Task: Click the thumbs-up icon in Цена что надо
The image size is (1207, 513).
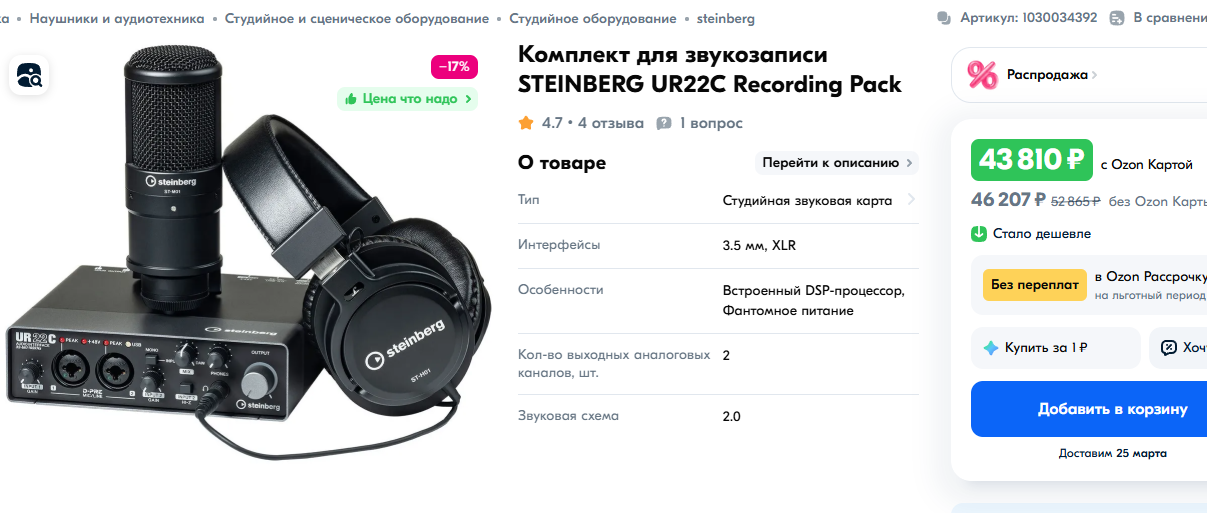Action: tap(351, 99)
